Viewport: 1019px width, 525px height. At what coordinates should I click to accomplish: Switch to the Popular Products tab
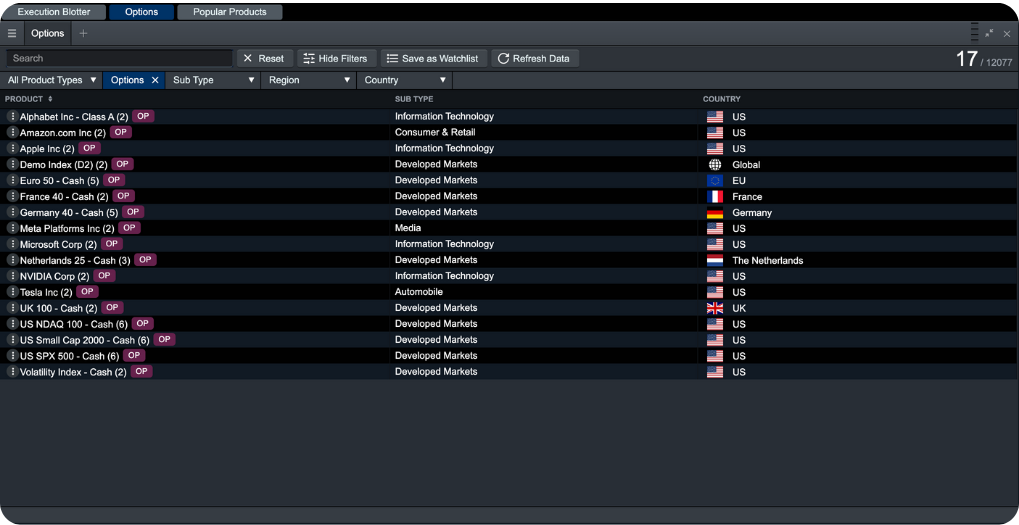[x=229, y=12]
